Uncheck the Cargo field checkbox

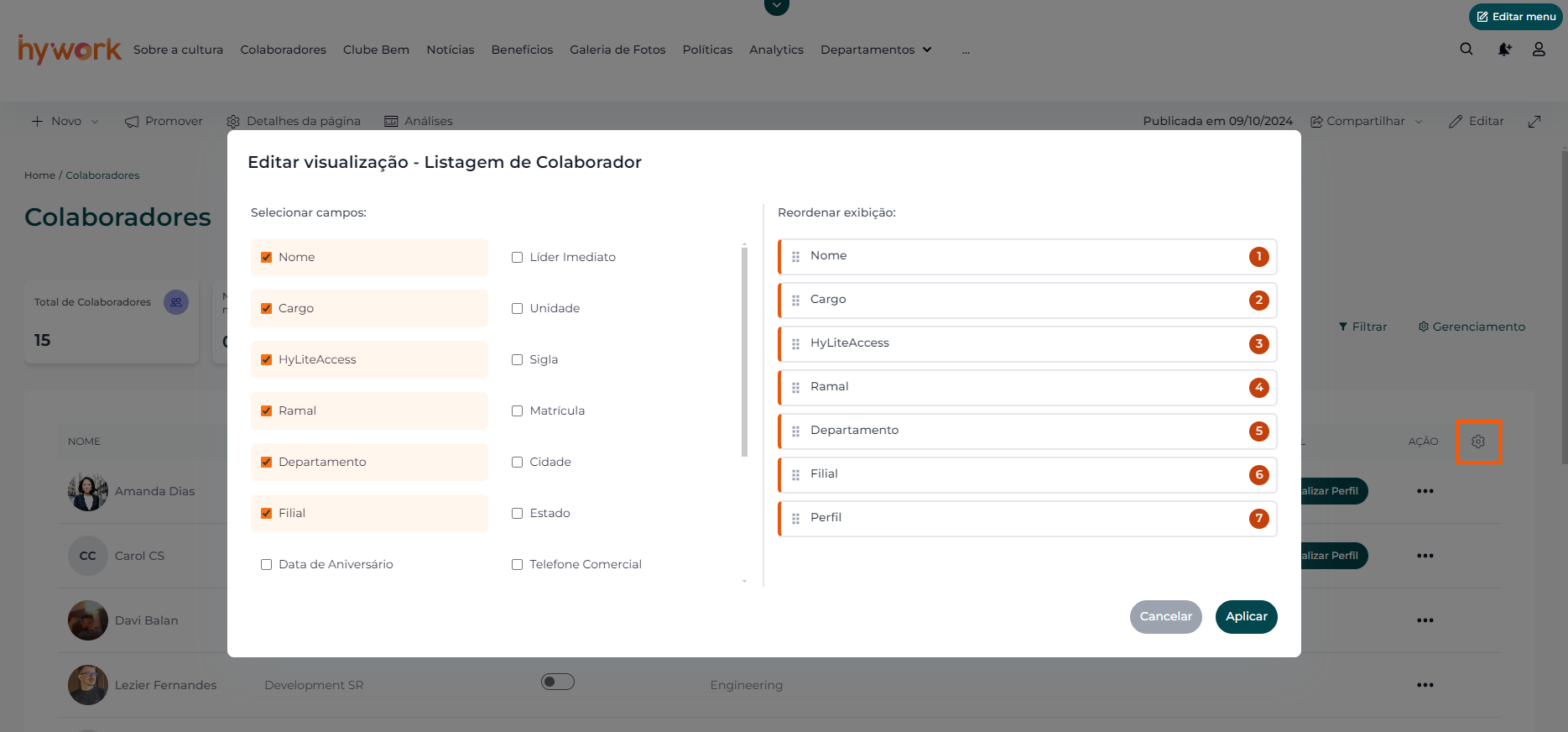coord(267,309)
